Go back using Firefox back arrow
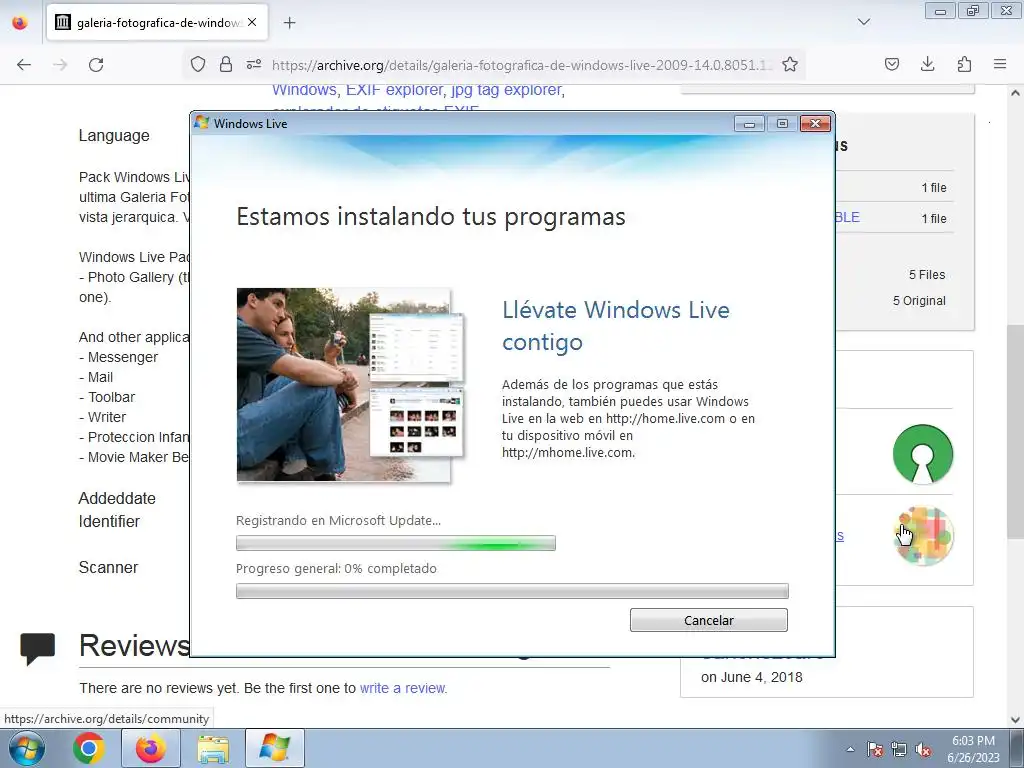1024x768 pixels. 24,65
